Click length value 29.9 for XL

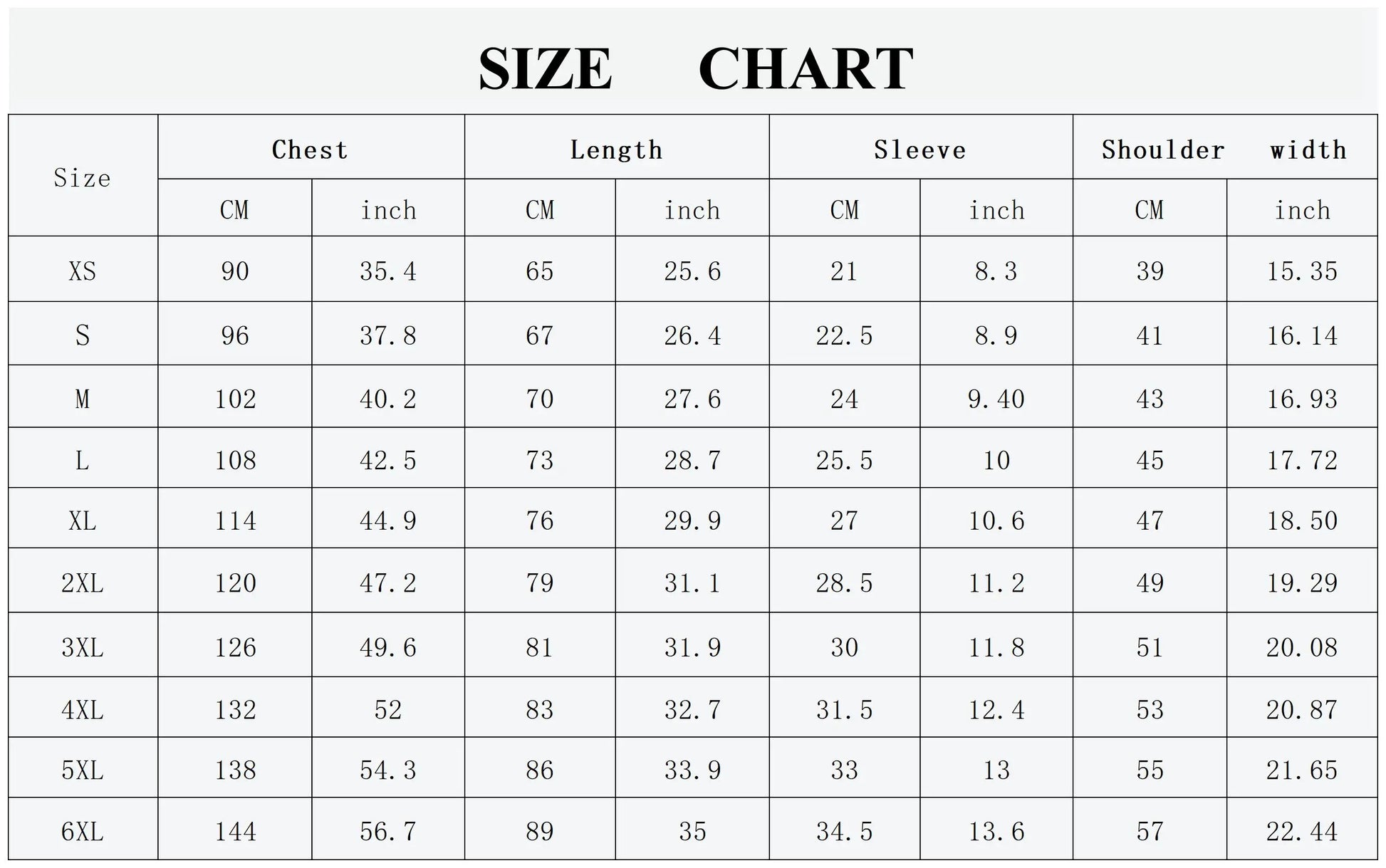pyautogui.click(x=692, y=521)
